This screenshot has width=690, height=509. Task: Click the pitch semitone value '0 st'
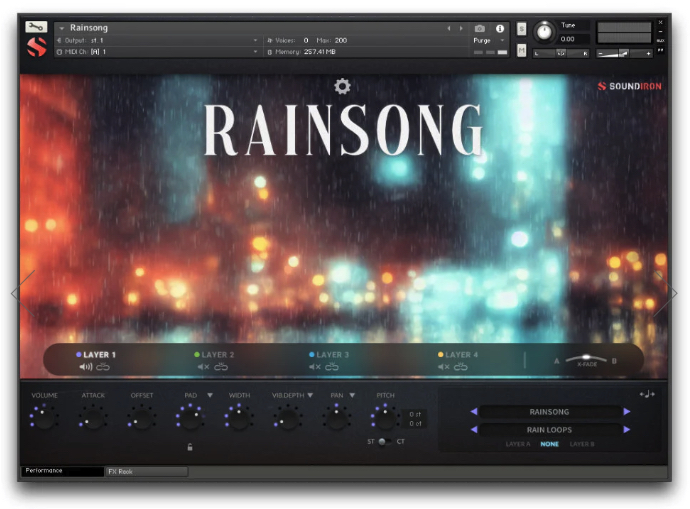click(x=415, y=414)
